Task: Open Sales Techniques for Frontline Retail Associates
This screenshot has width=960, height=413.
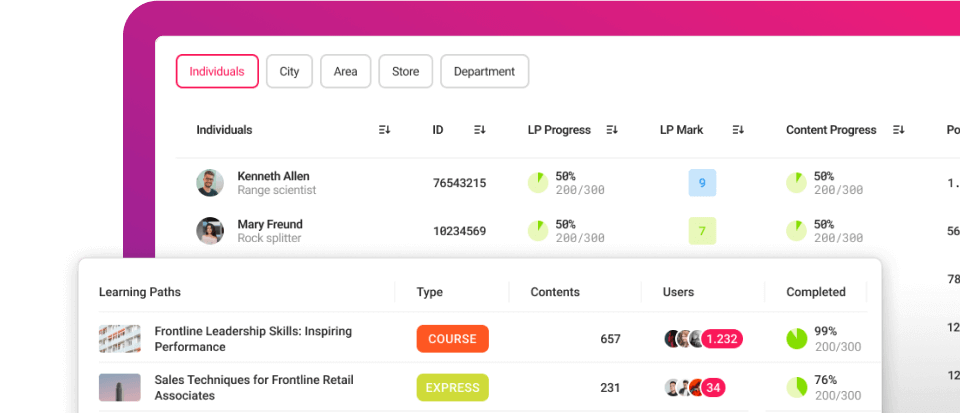Action: tap(253, 387)
